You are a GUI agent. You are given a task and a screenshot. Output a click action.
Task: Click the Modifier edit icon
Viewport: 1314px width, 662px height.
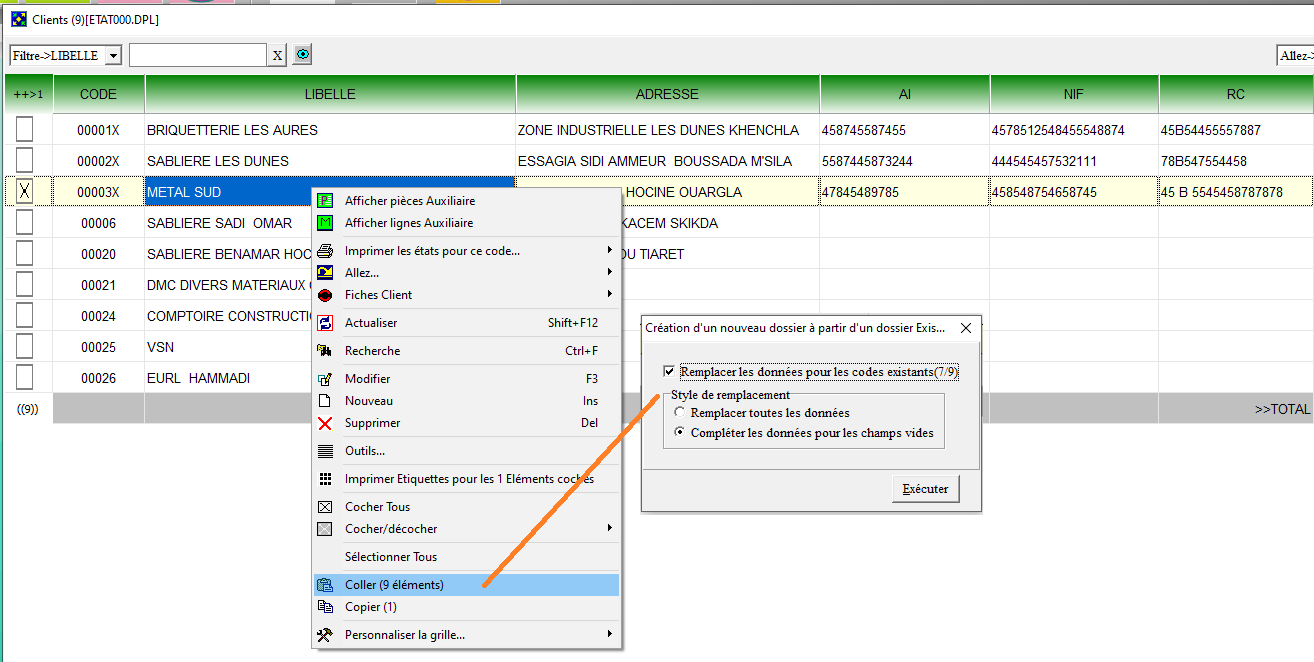(x=325, y=379)
